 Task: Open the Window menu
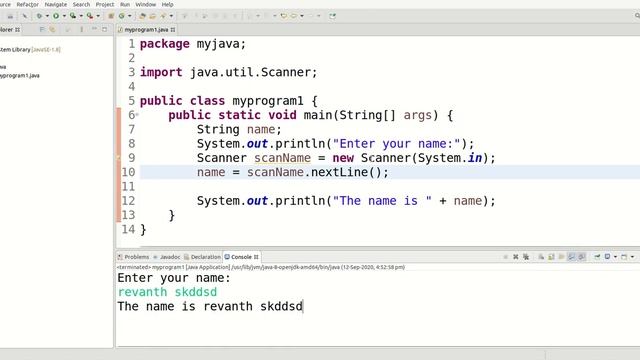pos(146,4)
